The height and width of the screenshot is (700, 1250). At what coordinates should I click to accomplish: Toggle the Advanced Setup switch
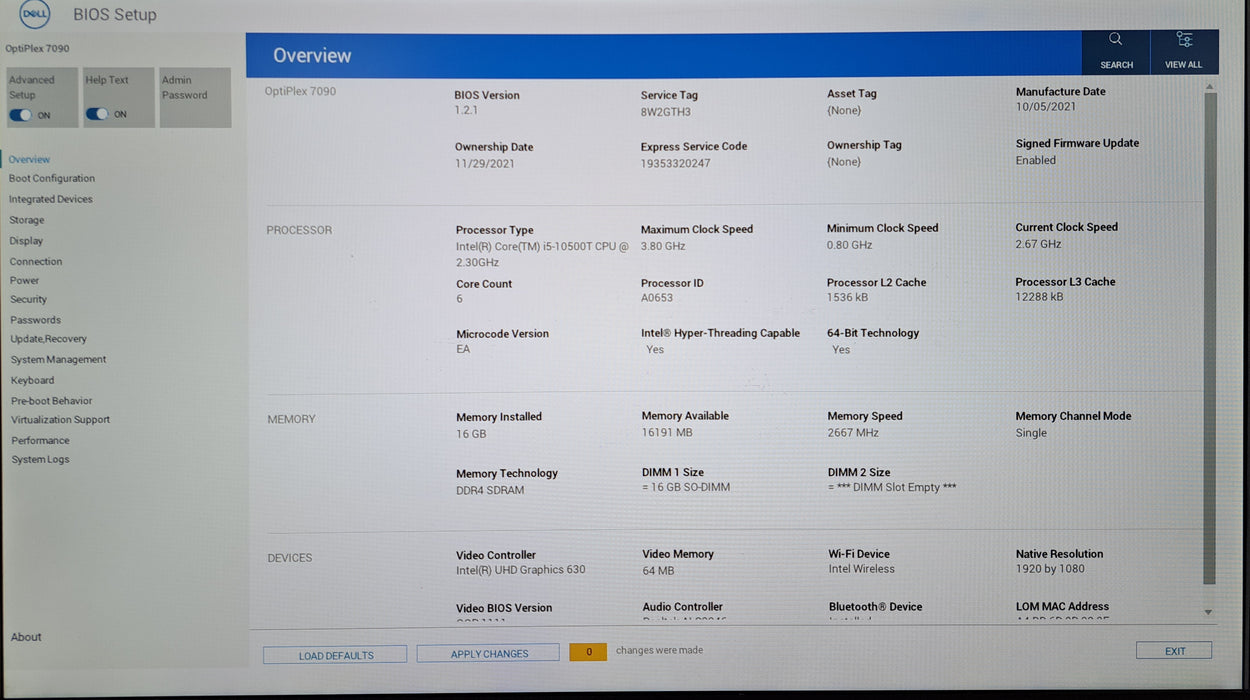point(21,115)
